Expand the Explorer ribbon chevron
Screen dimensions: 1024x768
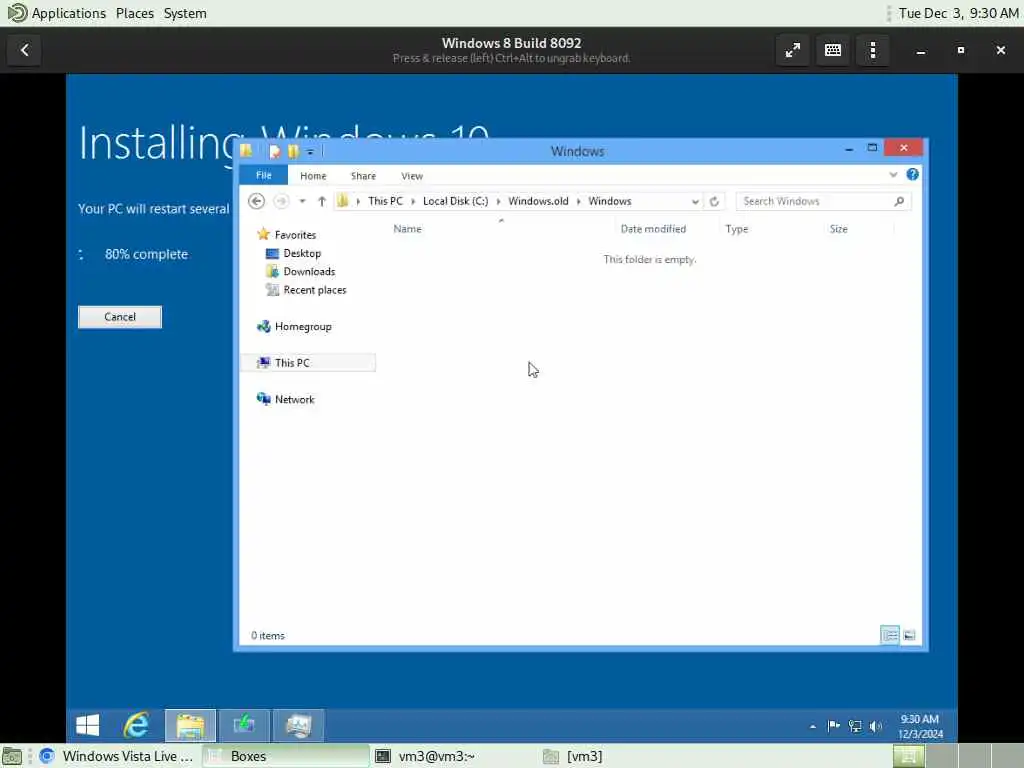click(x=893, y=174)
